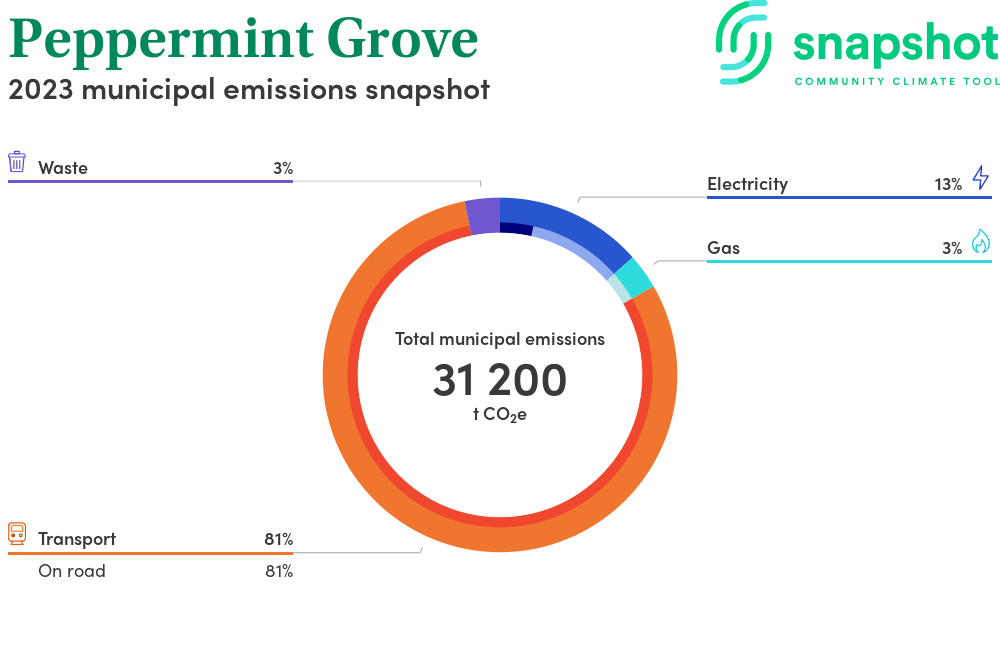Select the Gas category label

(723, 247)
